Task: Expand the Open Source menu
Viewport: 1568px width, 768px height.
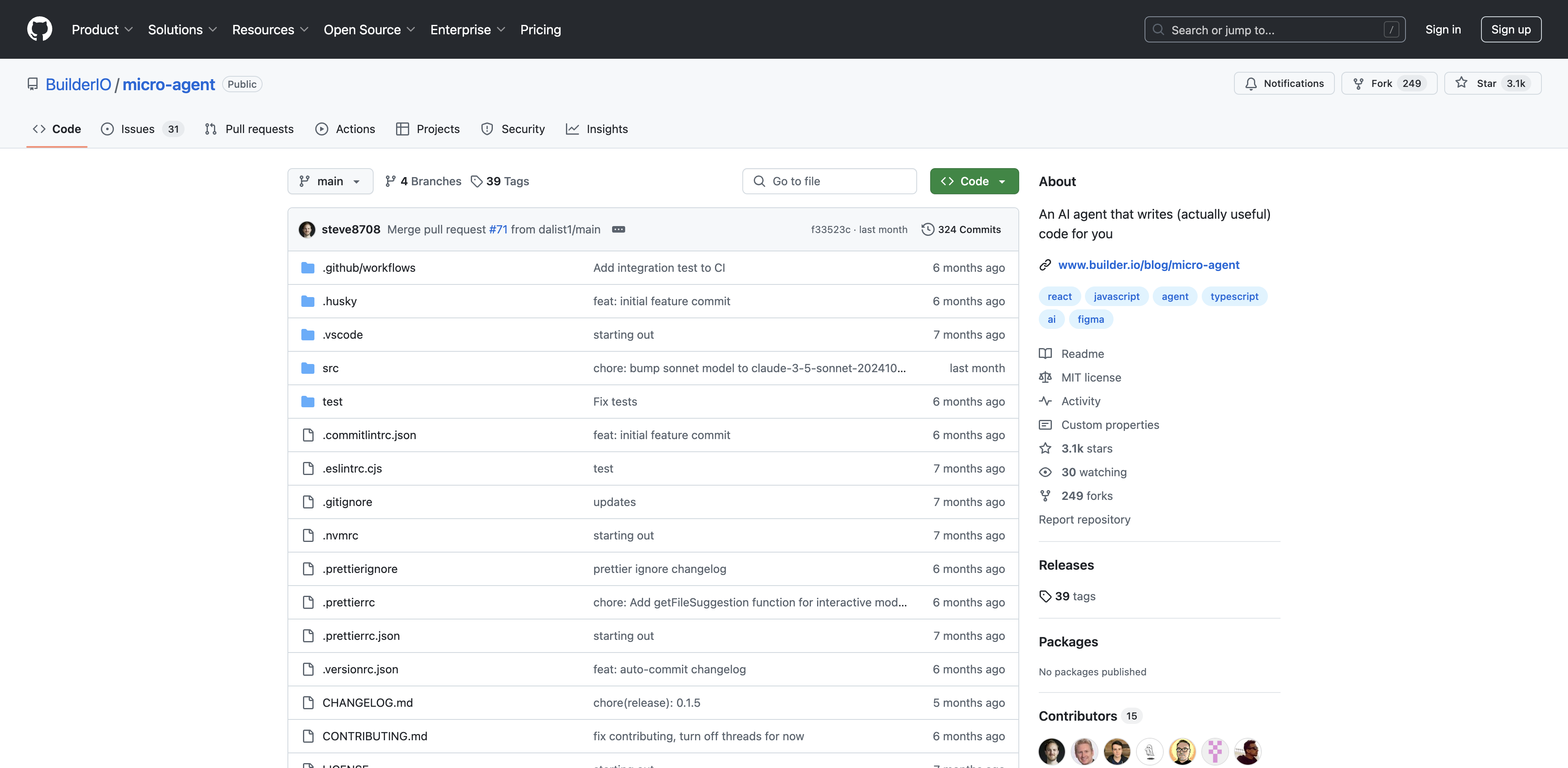Action: [x=369, y=29]
